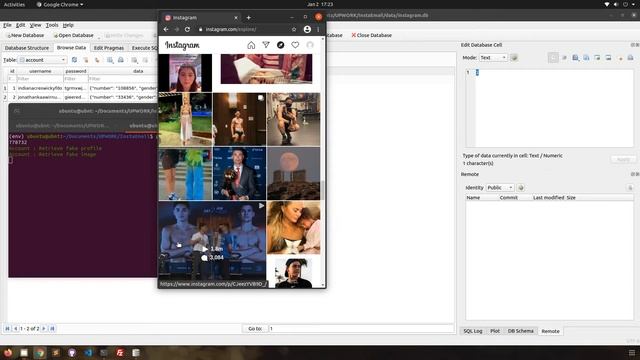The image size is (640, 360).
Task: Refresh table data in DB Browser
Action: click(x=74, y=60)
